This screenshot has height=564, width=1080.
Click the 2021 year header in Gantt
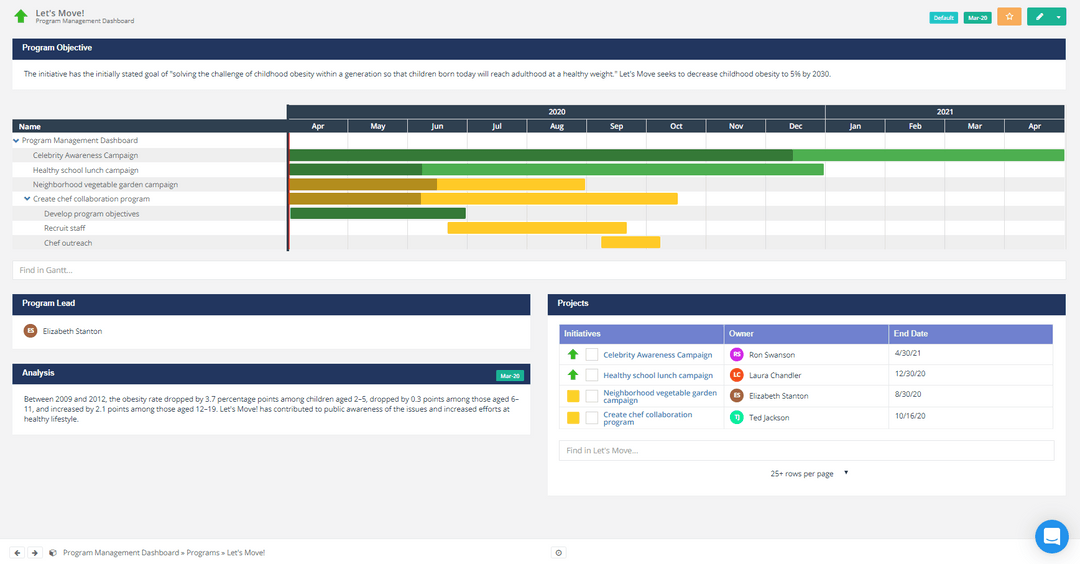coord(944,112)
